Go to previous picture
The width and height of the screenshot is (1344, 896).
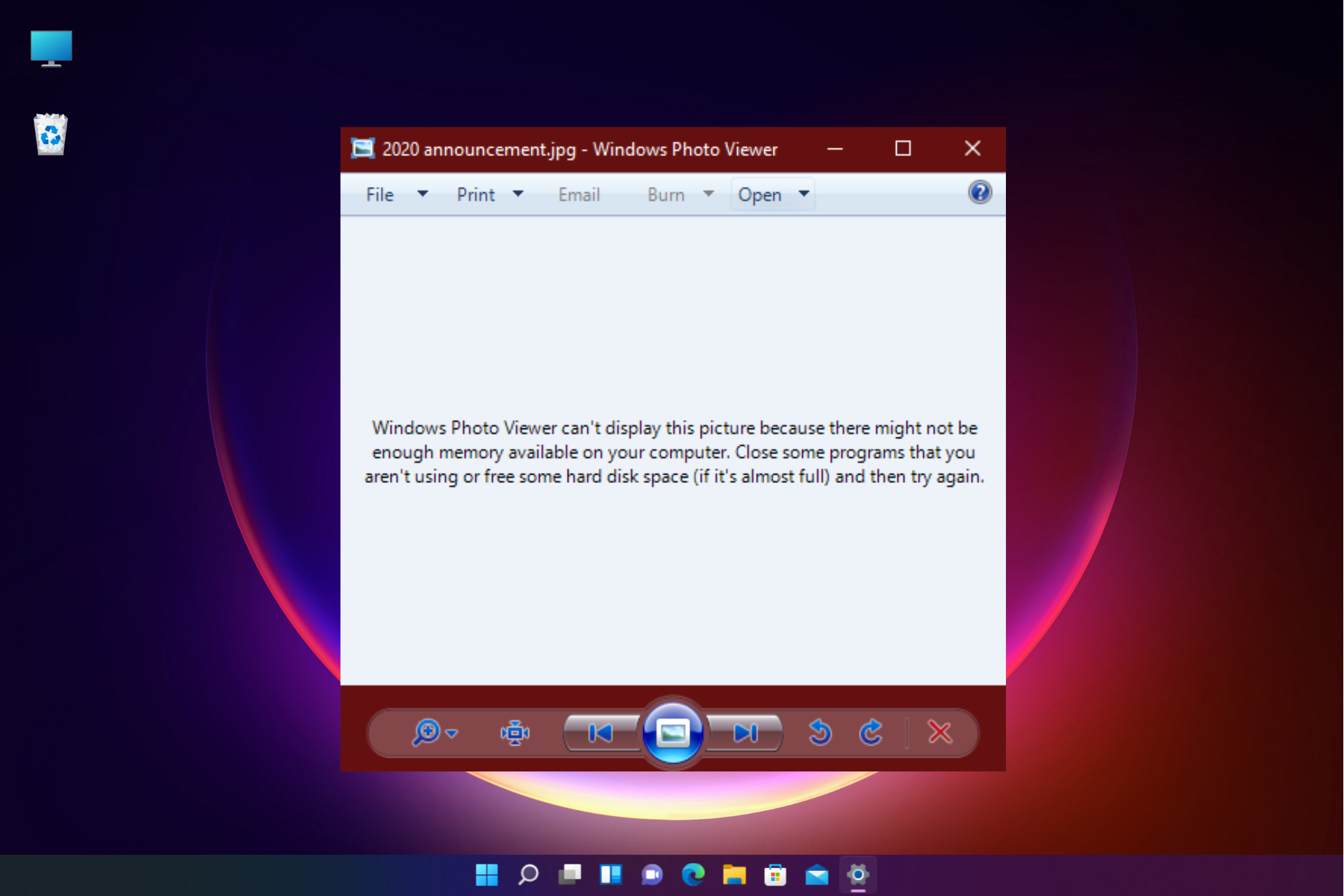[x=601, y=733]
